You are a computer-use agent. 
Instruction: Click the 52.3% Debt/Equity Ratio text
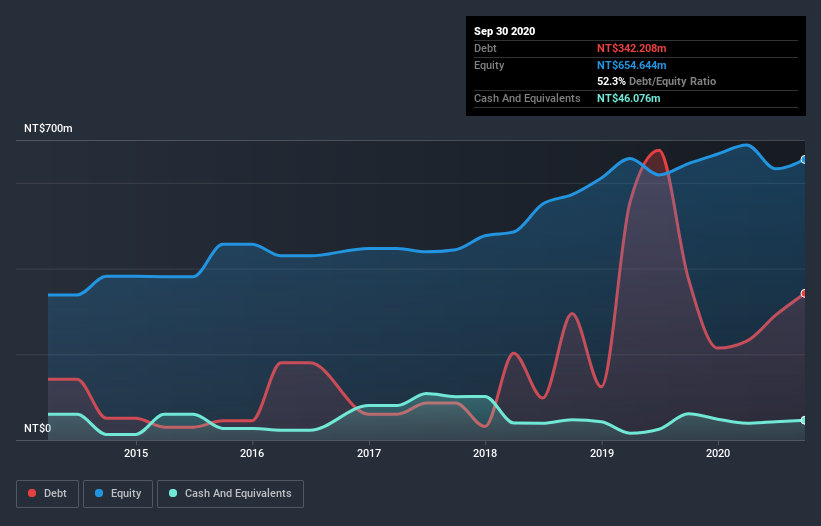pos(657,81)
